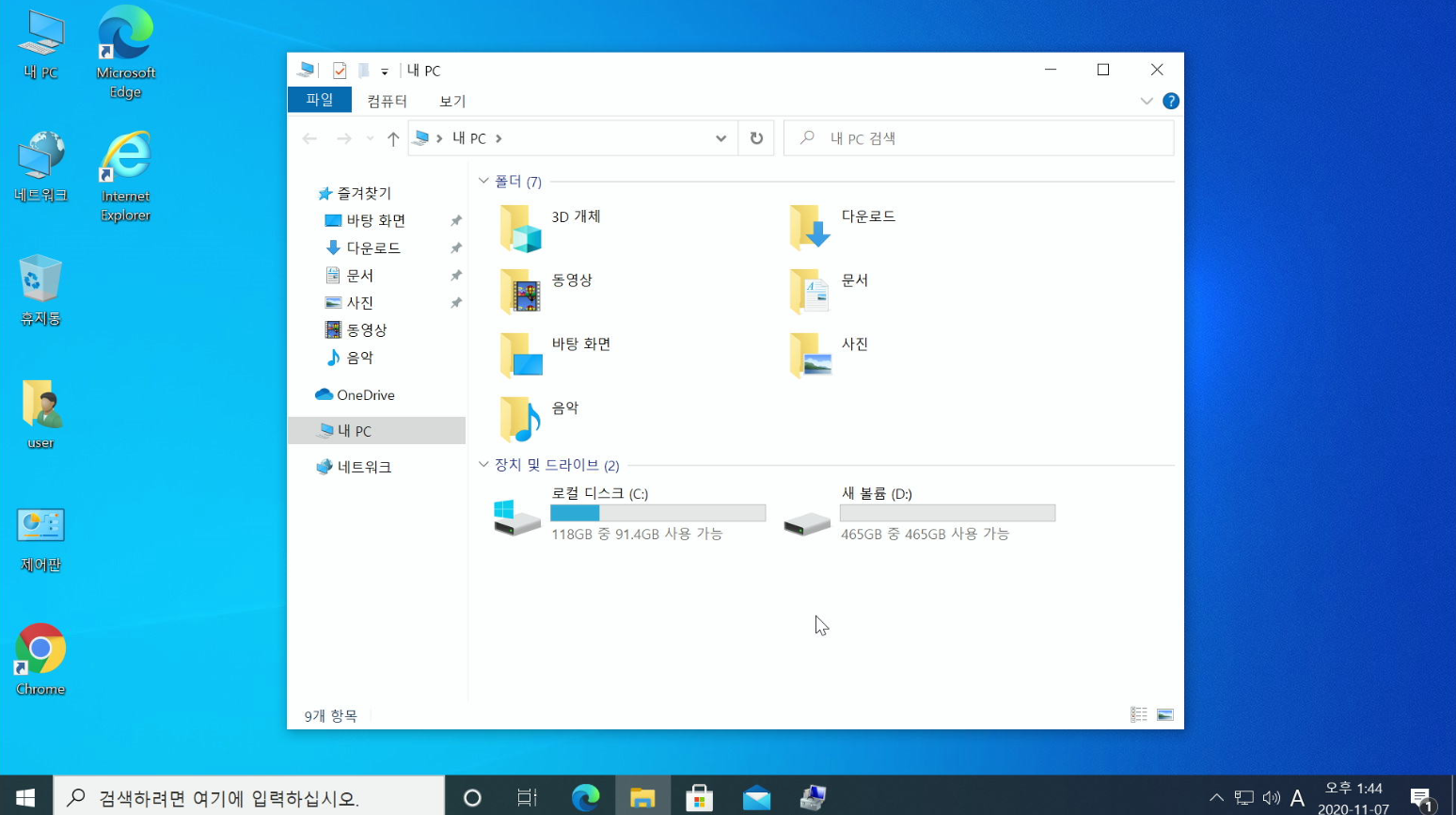The image size is (1456, 815).
Task: Open Explorer help question mark icon
Action: point(1171,101)
